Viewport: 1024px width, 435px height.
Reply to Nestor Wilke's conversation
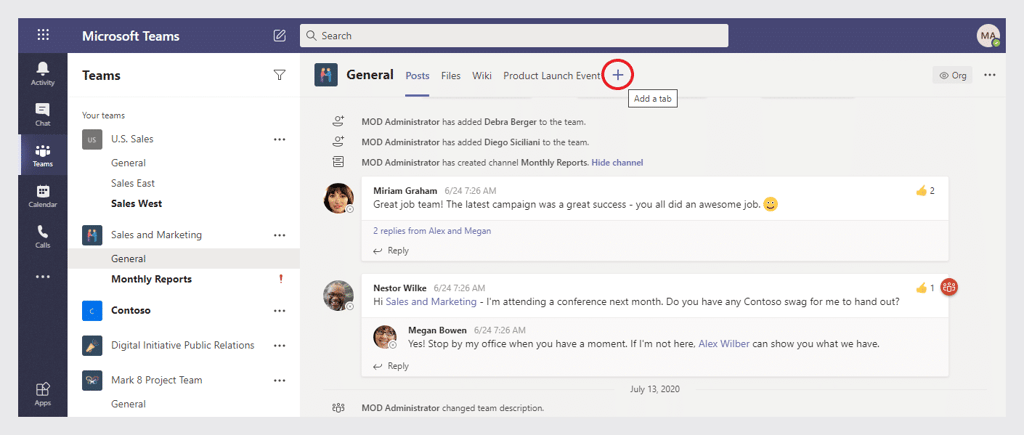point(391,366)
